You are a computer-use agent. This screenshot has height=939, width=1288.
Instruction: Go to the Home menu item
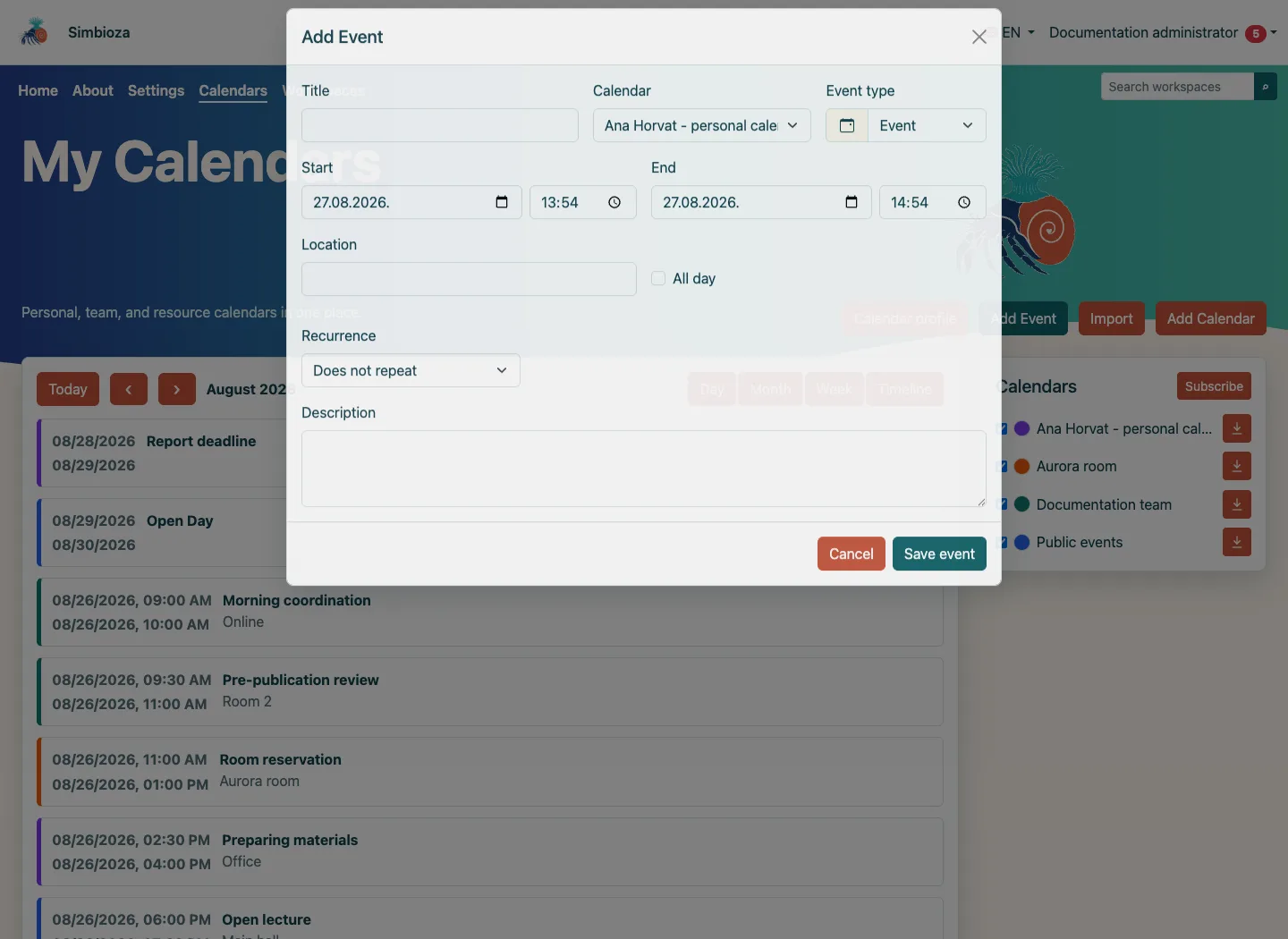click(x=38, y=90)
